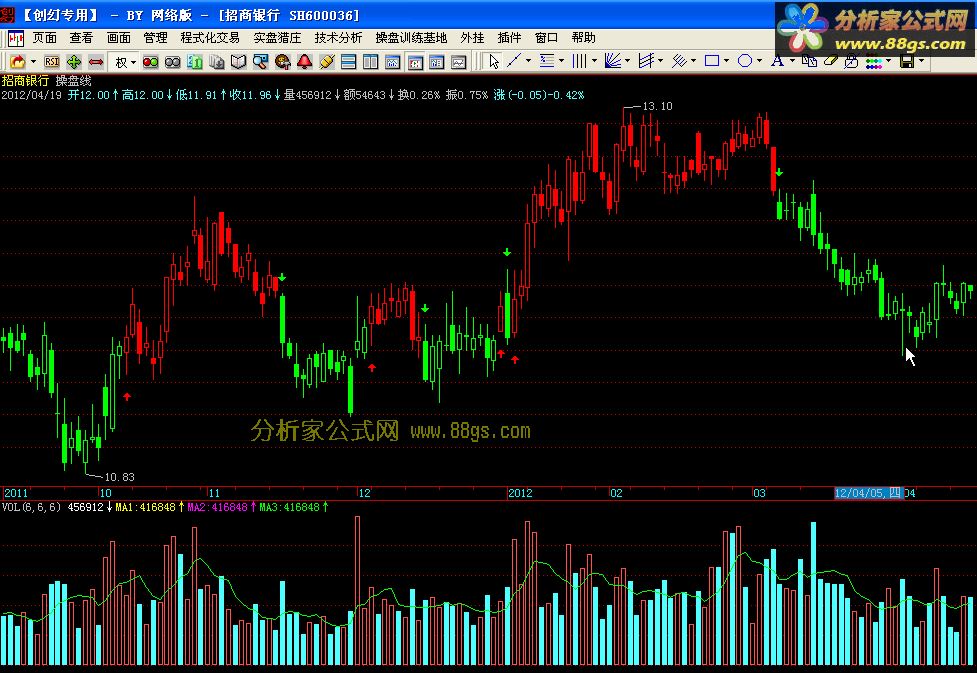Open the 管理 menu
Screen dimensions: 977x673
(x=155, y=38)
